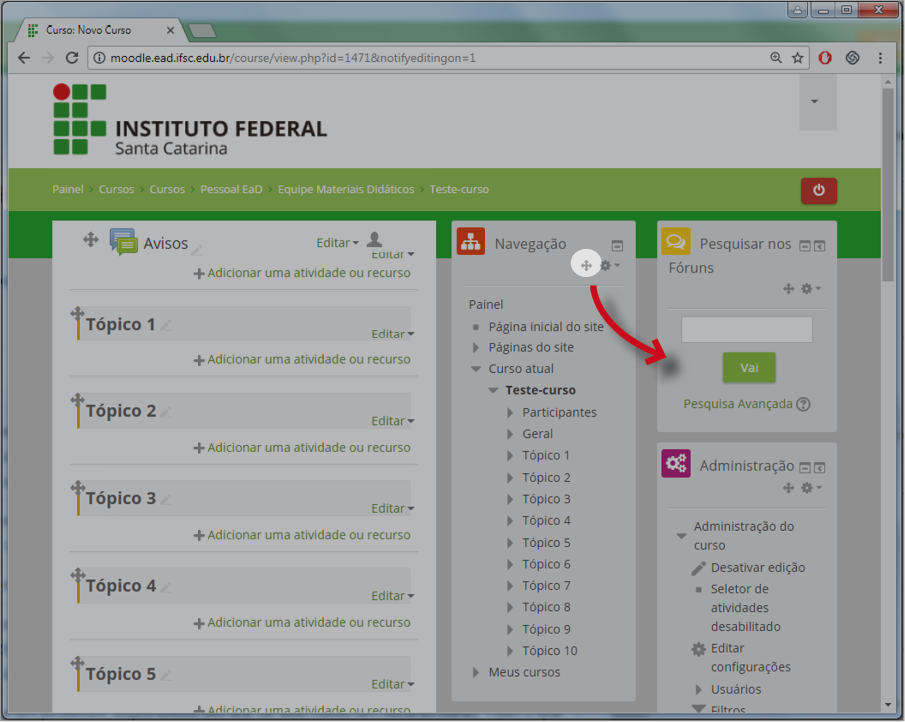Click the help icon beside Pesquisa Avançada
The width and height of the screenshot is (905, 722).
(x=803, y=404)
